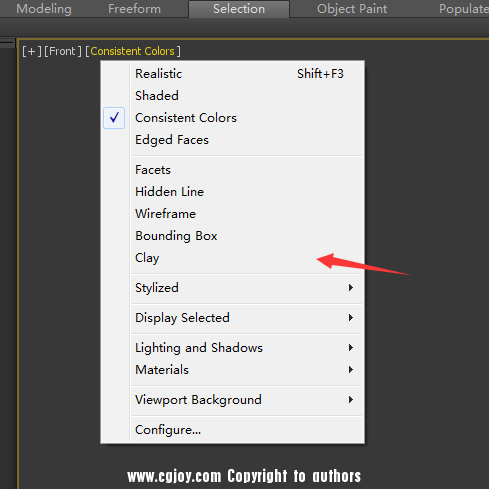Click the [Front] viewport view label
489x489 pixels.
pyautogui.click(x=63, y=51)
